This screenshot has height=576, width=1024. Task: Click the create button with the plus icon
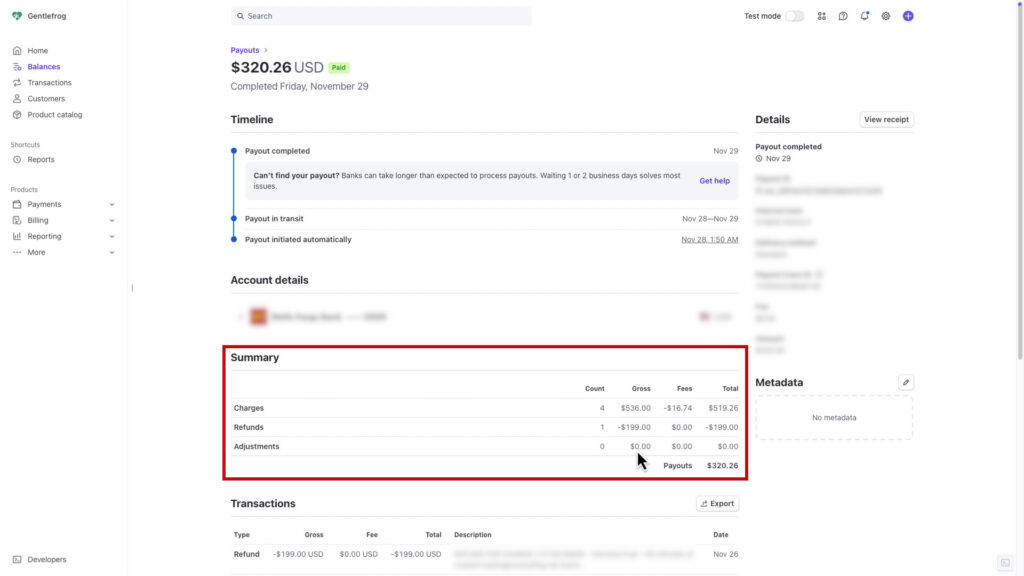pos(908,16)
